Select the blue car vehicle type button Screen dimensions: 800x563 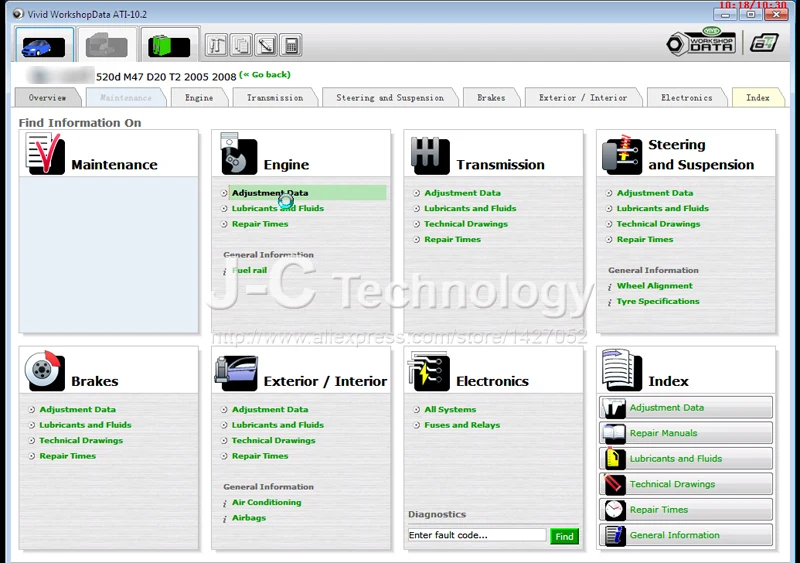[x=44, y=46]
